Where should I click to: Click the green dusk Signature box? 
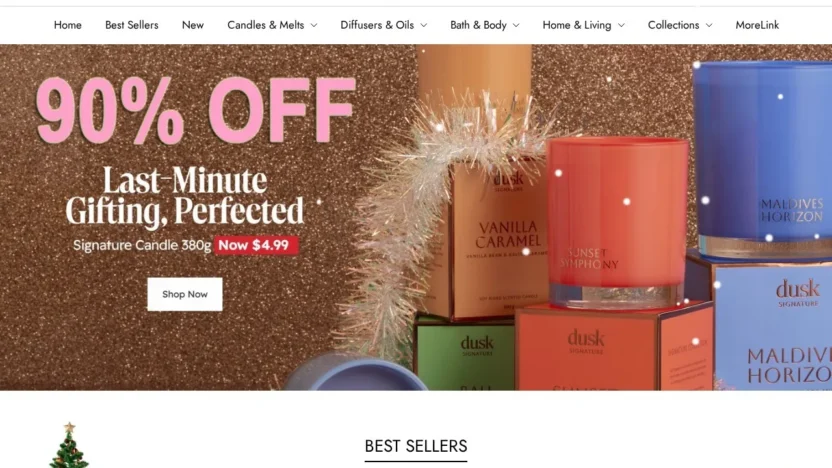tap(465, 353)
